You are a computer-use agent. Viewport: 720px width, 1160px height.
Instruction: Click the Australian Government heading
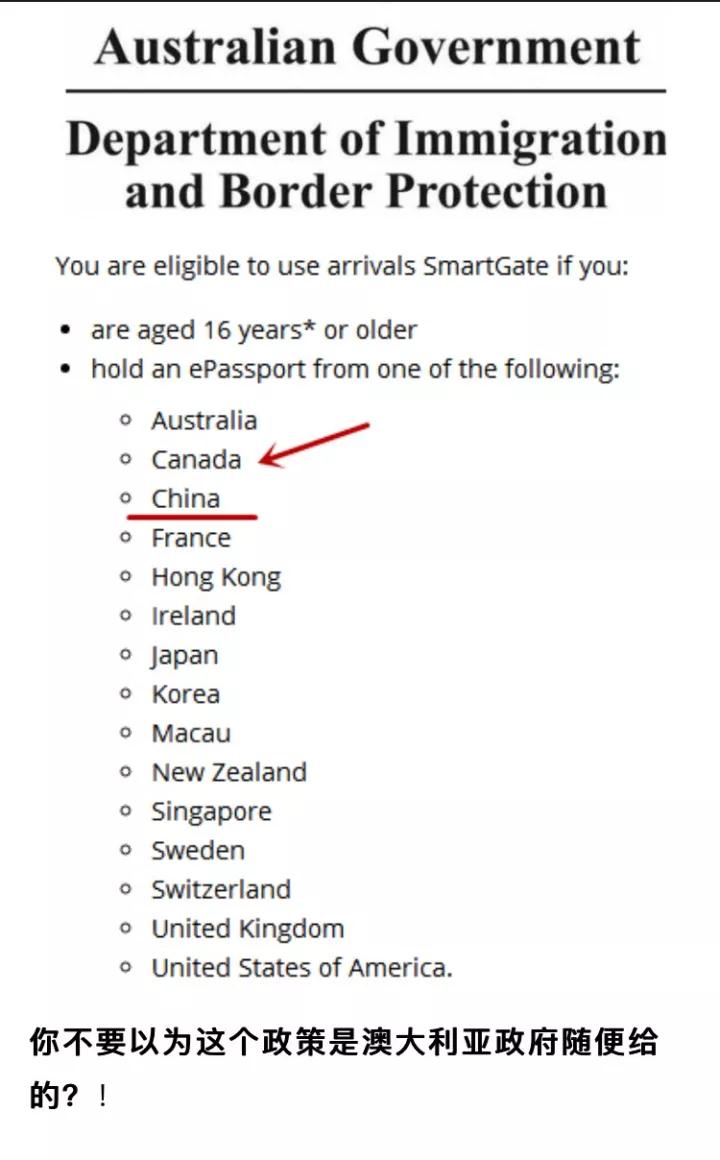pyautogui.click(x=367, y=47)
